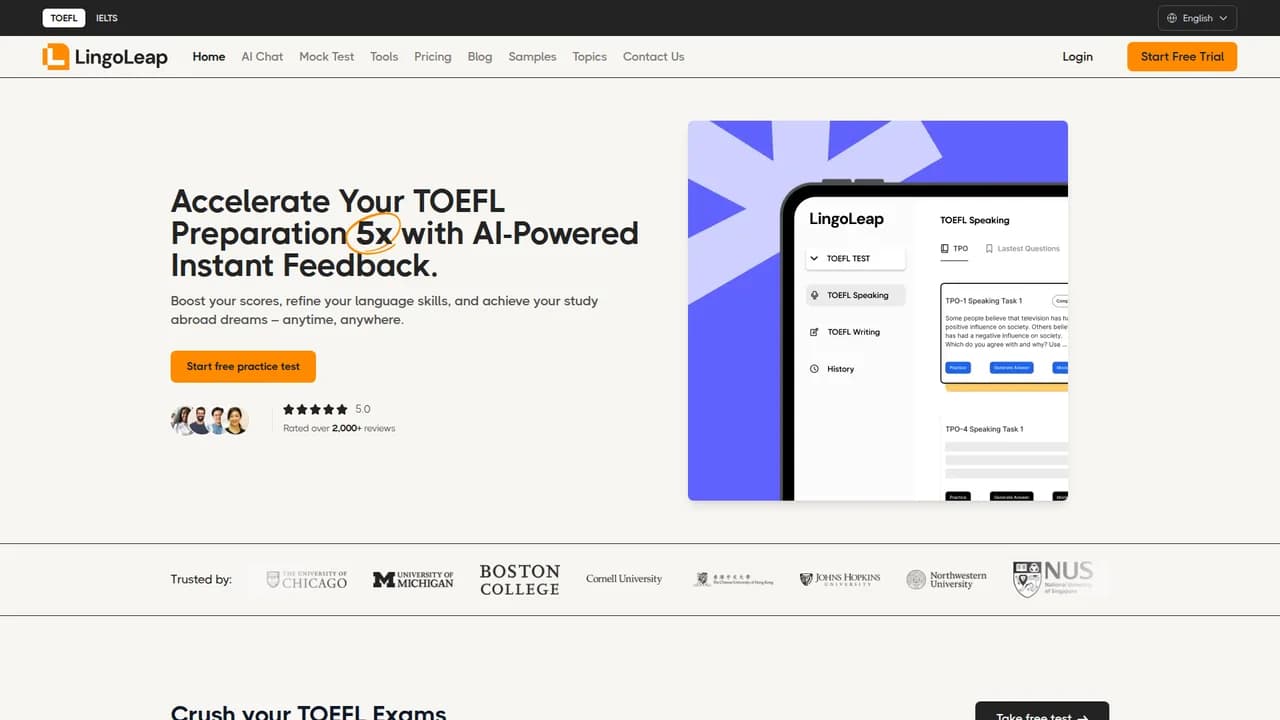Click the Johns Hopkins University logo

(x=840, y=579)
